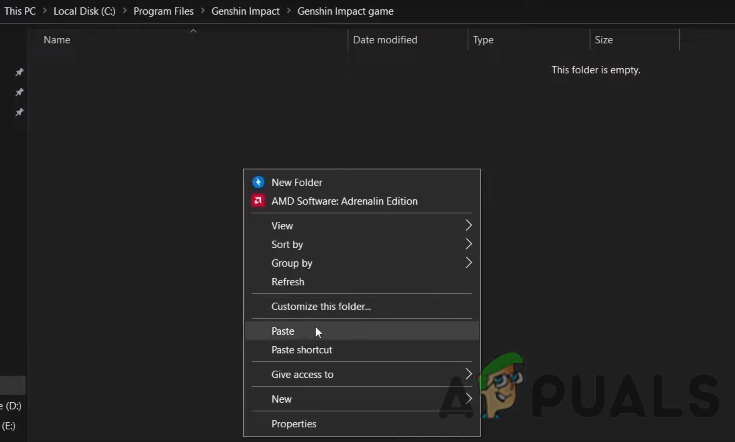Click the sort arrow above Name column
Viewport: 735px width, 442px height.
193,31
